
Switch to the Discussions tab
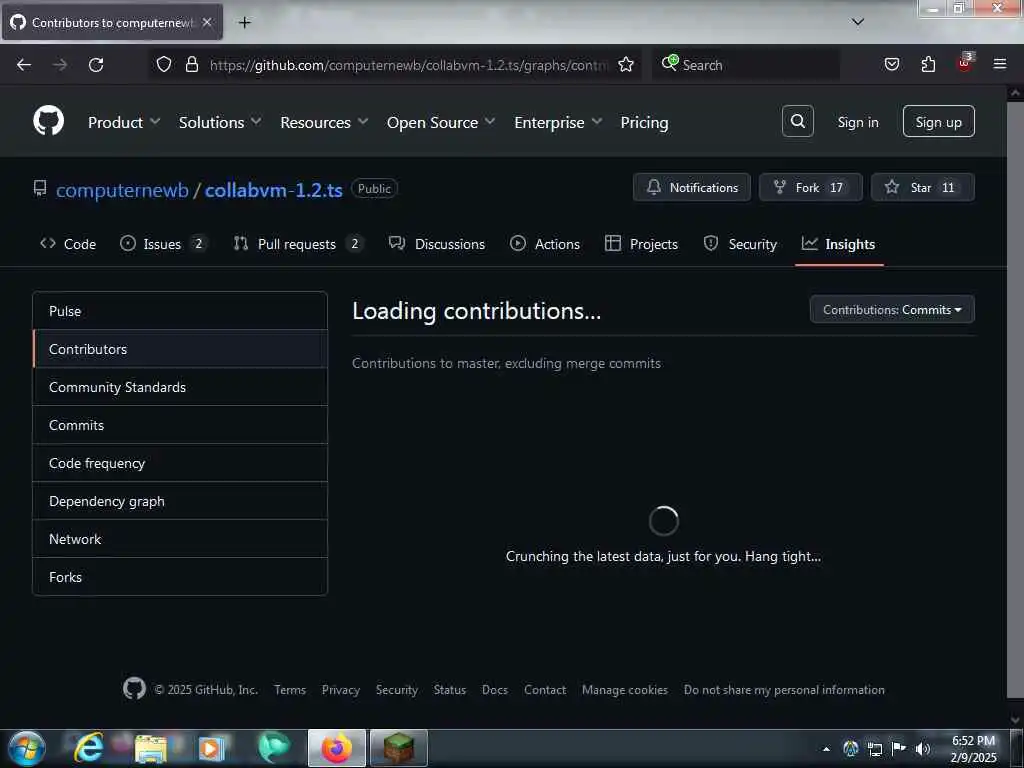click(437, 244)
